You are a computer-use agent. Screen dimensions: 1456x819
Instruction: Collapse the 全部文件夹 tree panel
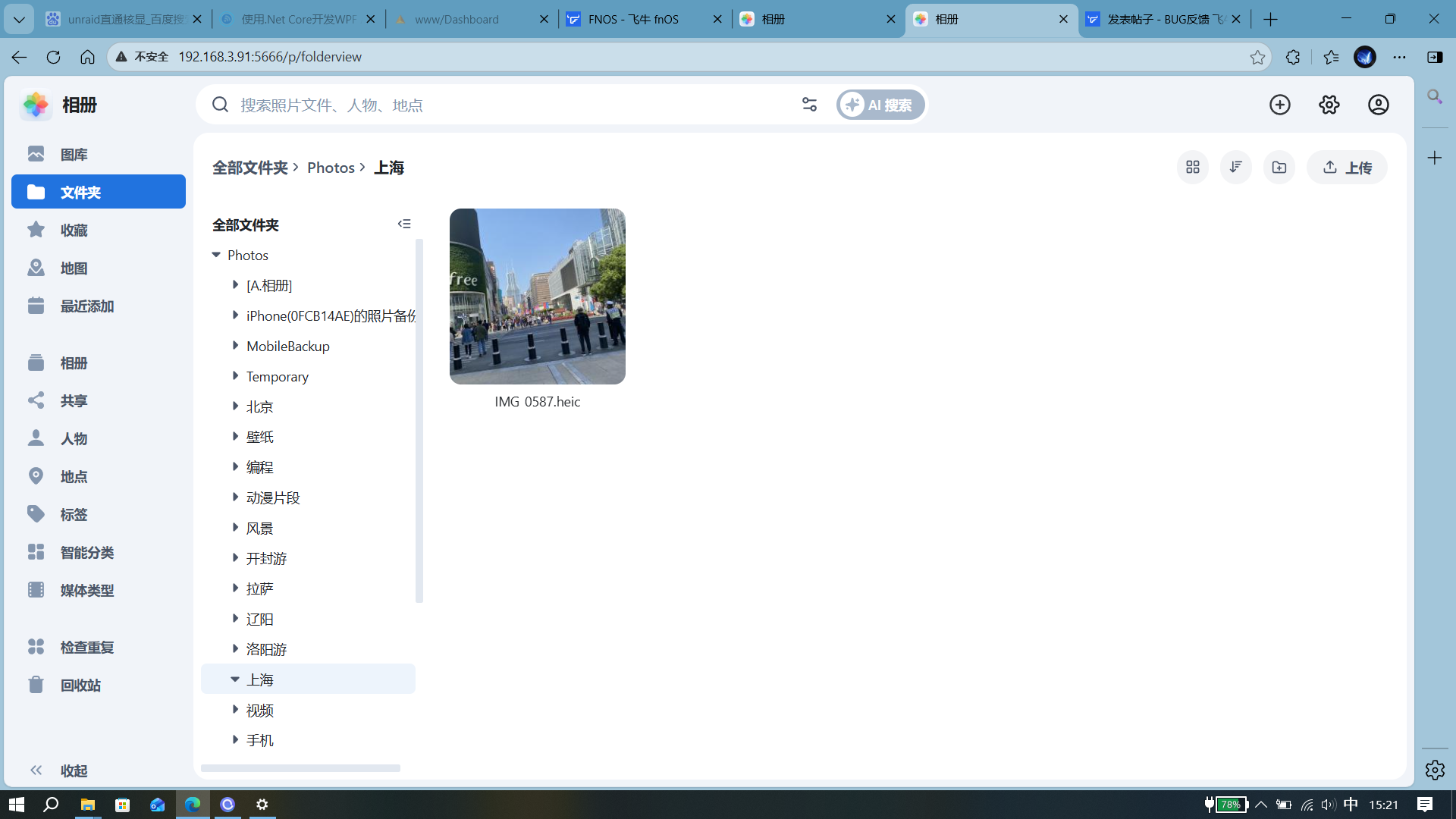pyautogui.click(x=404, y=224)
